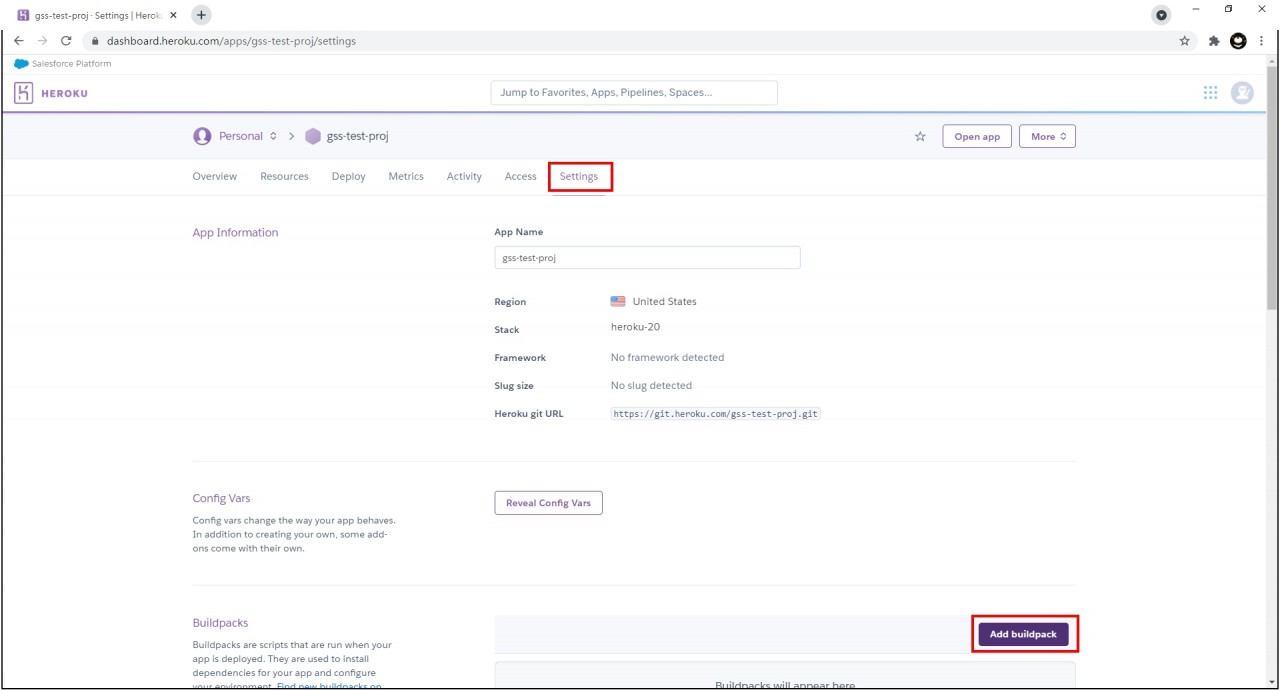
Task: Open the More dropdown menu
Action: (x=1047, y=137)
